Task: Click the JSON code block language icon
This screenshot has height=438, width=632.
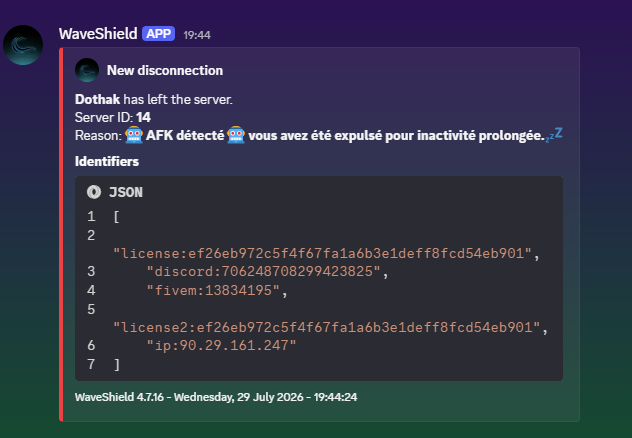Action: tap(94, 192)
